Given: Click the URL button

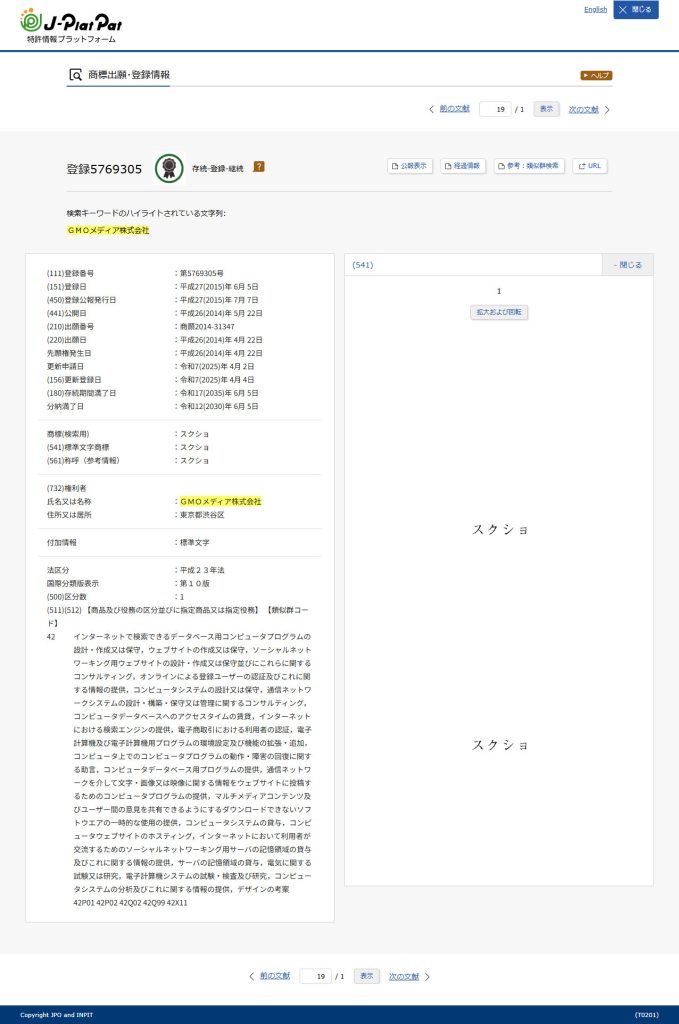Looking at the screenshot, I should click(590, 166).
